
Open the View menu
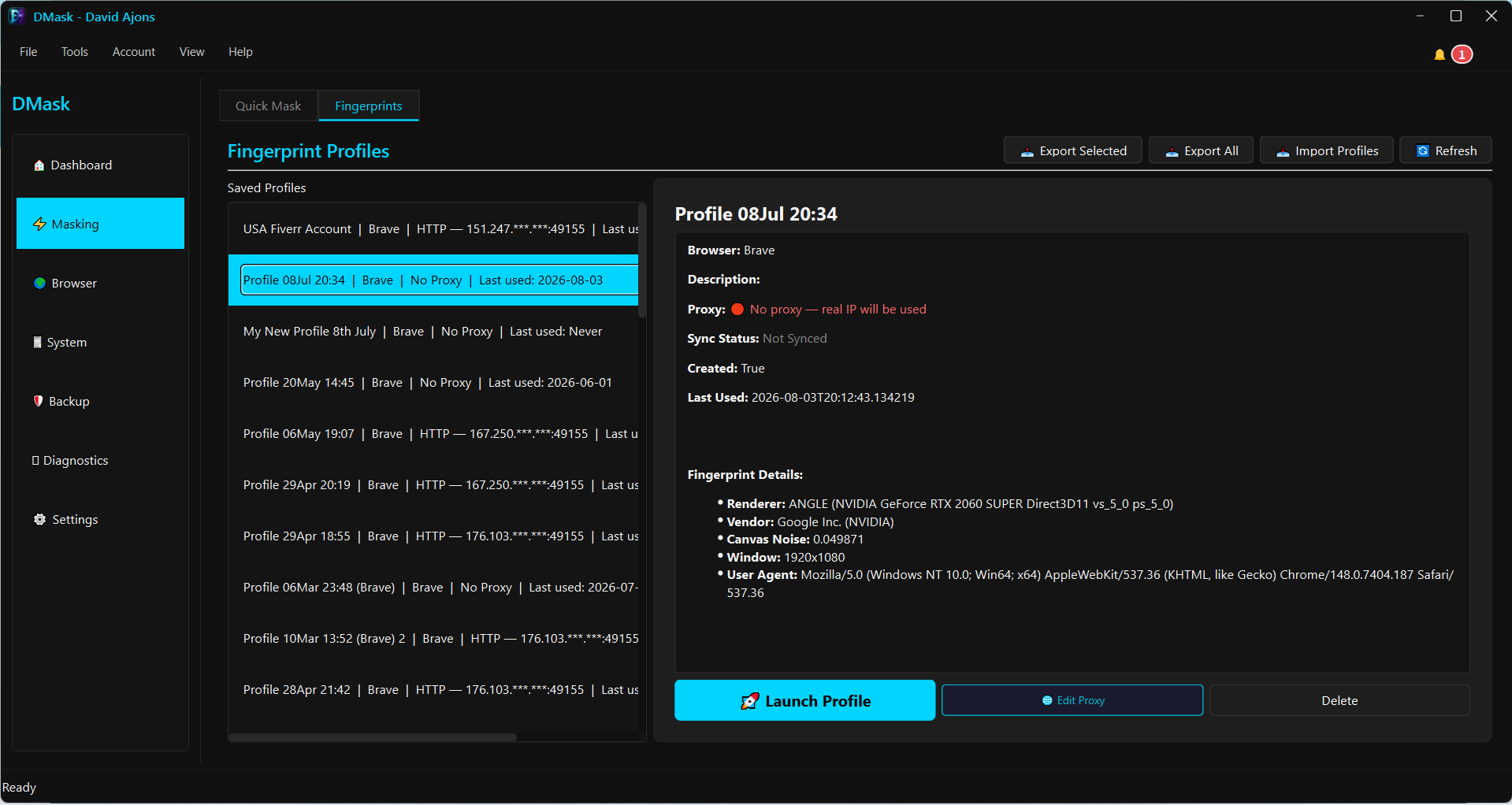pos(191,52)
